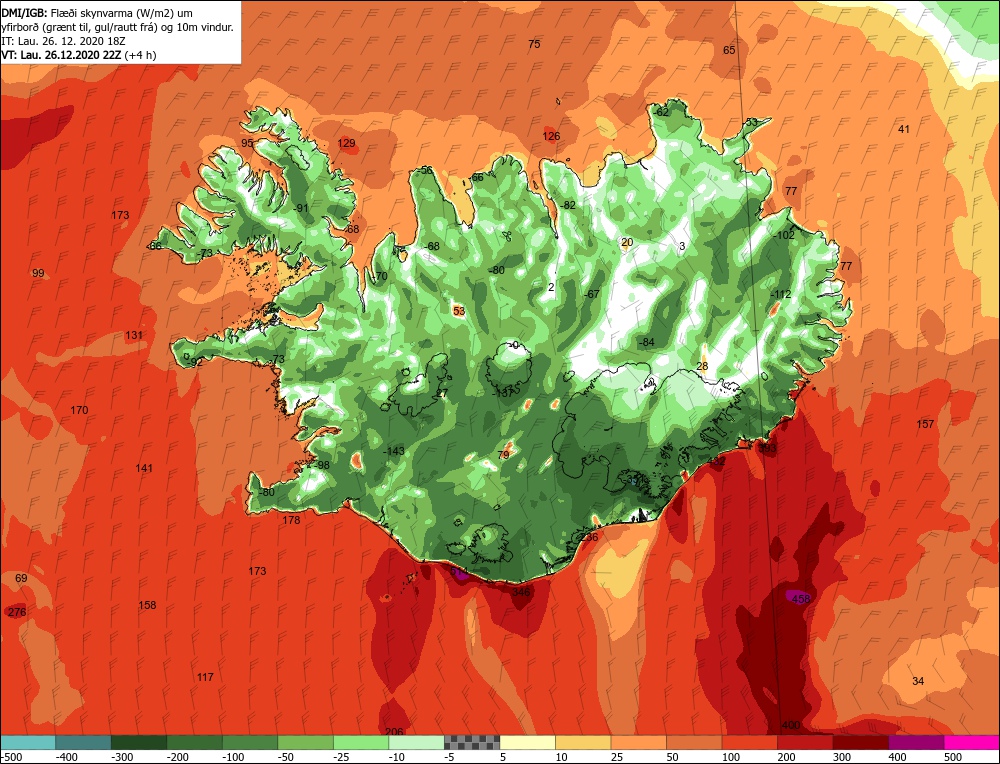Click the map value '-98' on the Reykjanes area
This screenshot has width=1000, height=764.
[321, 465]
